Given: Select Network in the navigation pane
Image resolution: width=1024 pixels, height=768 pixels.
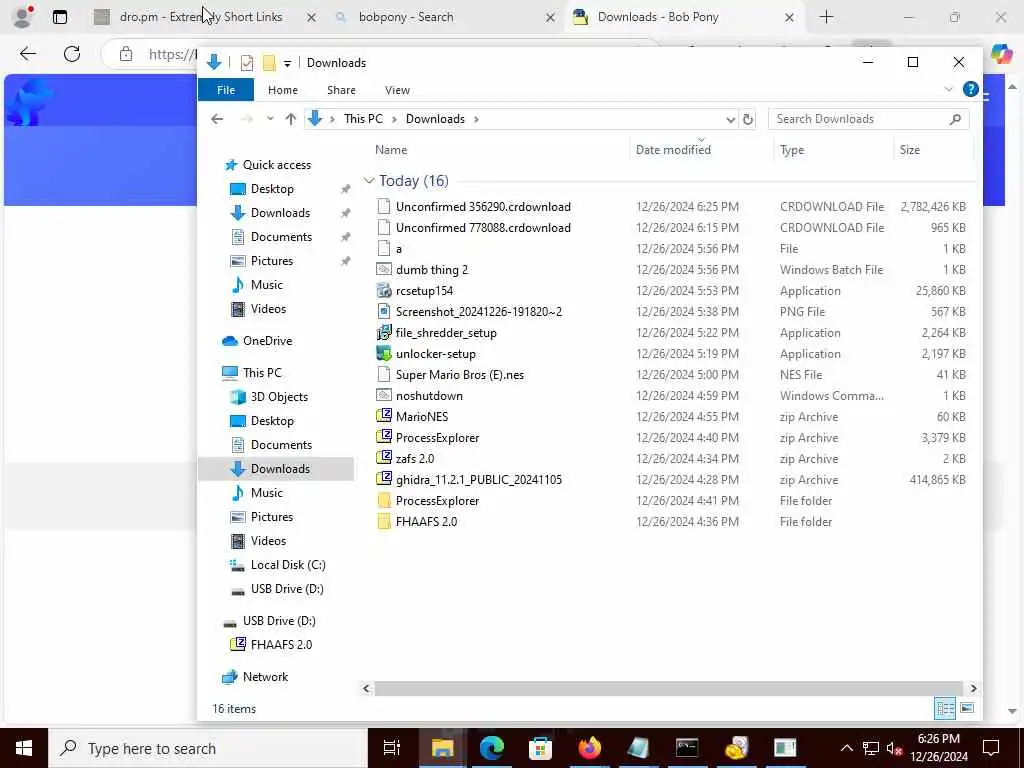Looking at the screenshot, I should (x=265, y=677).
